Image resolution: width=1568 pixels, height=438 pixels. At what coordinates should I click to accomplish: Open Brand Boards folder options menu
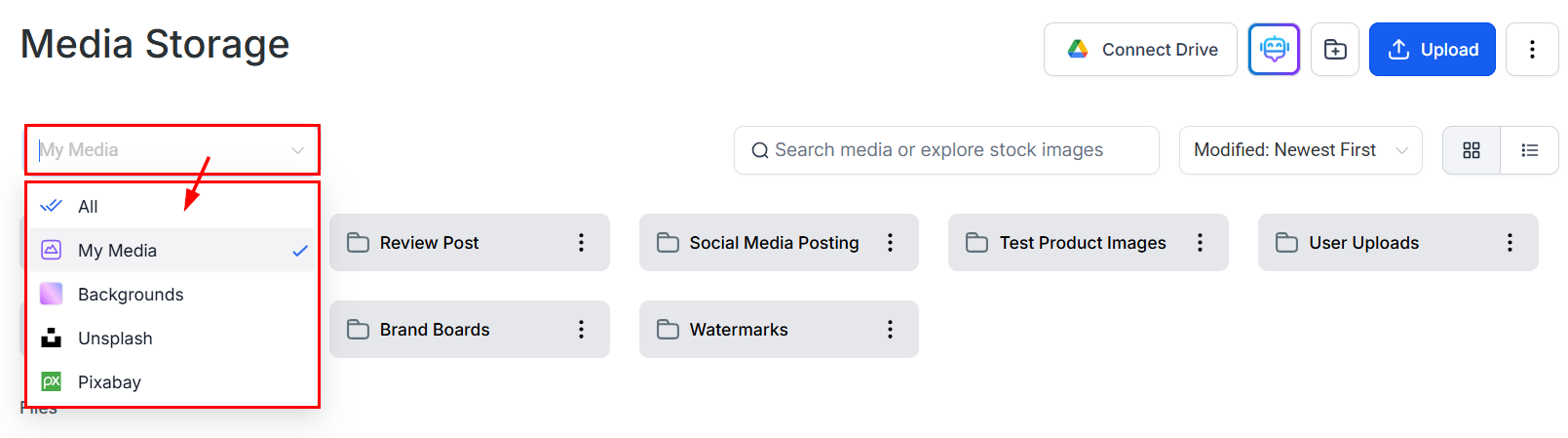[x=581, y=330]
